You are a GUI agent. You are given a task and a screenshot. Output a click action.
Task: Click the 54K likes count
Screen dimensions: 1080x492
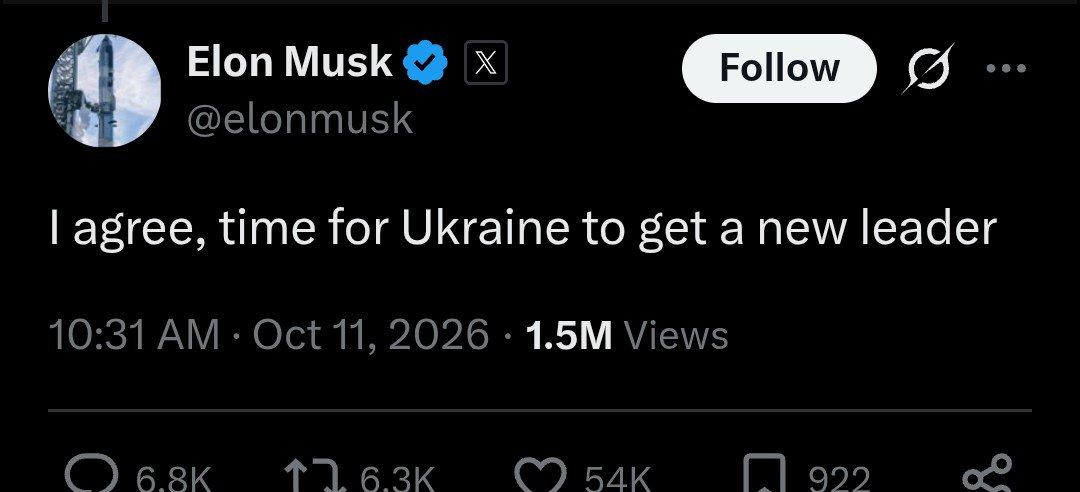[618, 478]
